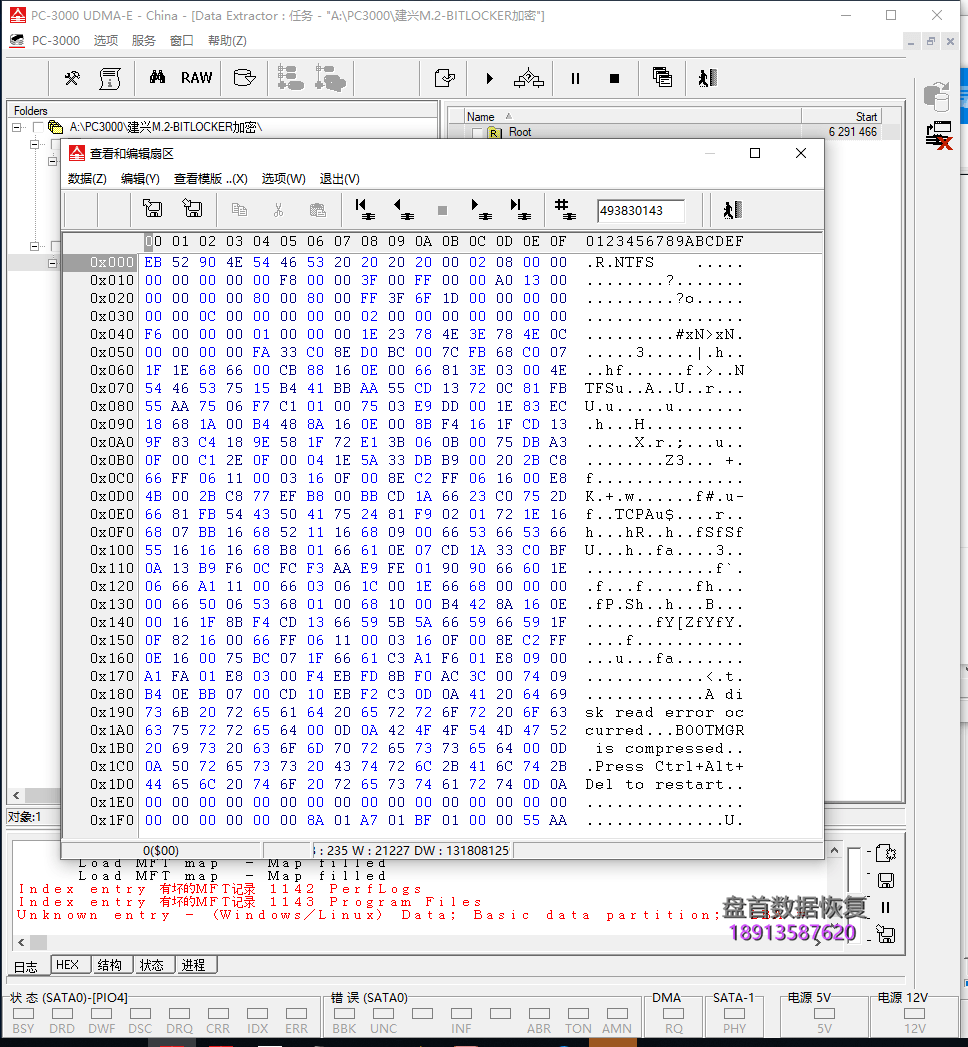Click the 退出(V) menu item
The image size is (968, 1047).
(x=340, y=179)
